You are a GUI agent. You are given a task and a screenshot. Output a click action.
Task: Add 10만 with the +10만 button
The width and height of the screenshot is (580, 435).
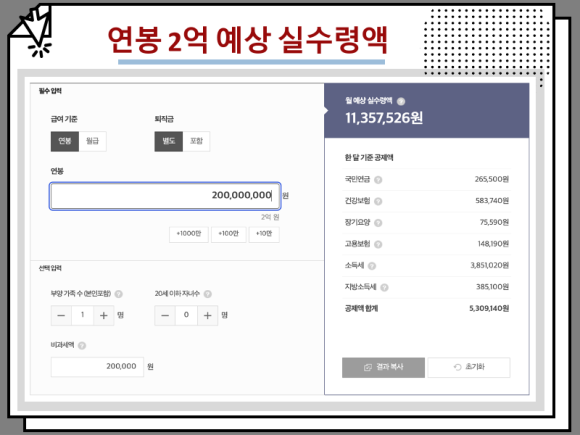264,234
